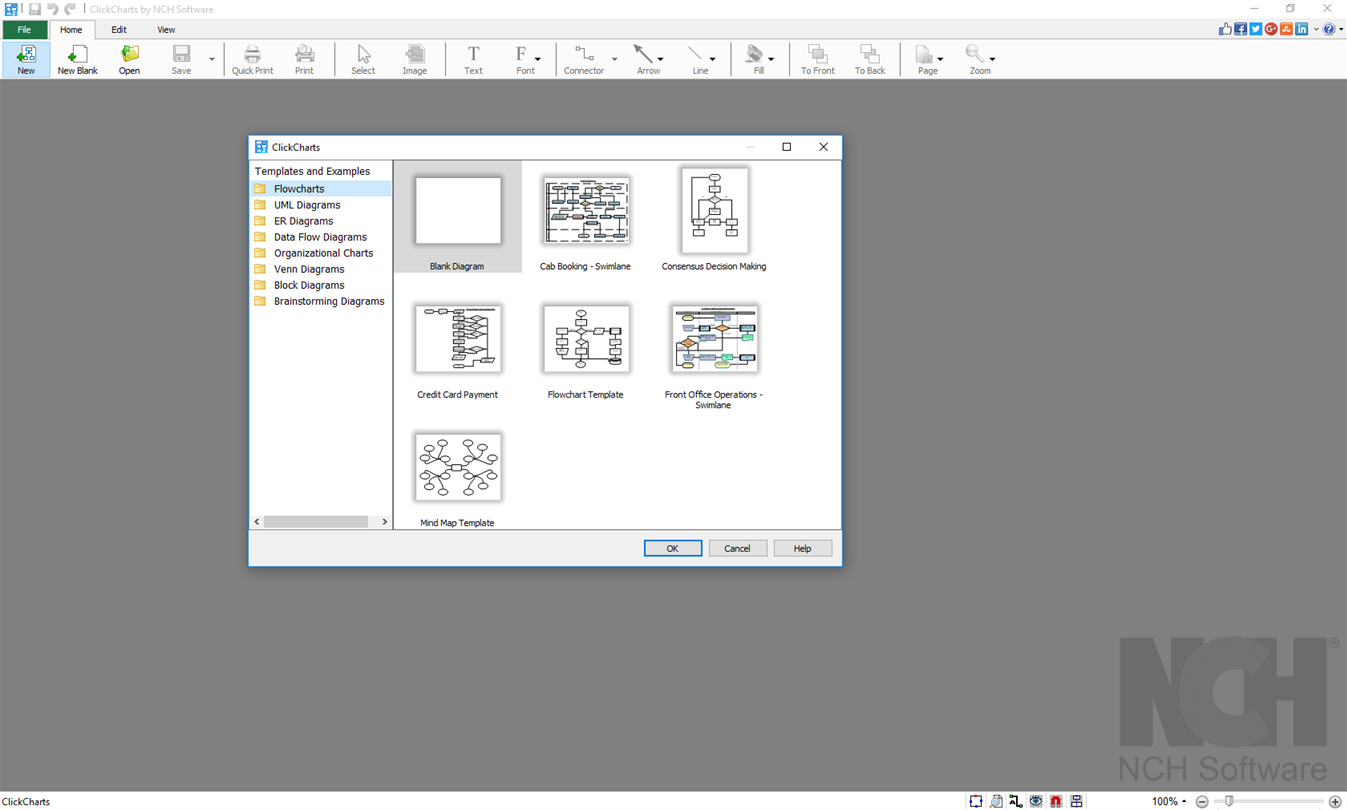Select the ER Diagrams category
The width and height of the screenshot is (1347, 810).
click(303, 221)
